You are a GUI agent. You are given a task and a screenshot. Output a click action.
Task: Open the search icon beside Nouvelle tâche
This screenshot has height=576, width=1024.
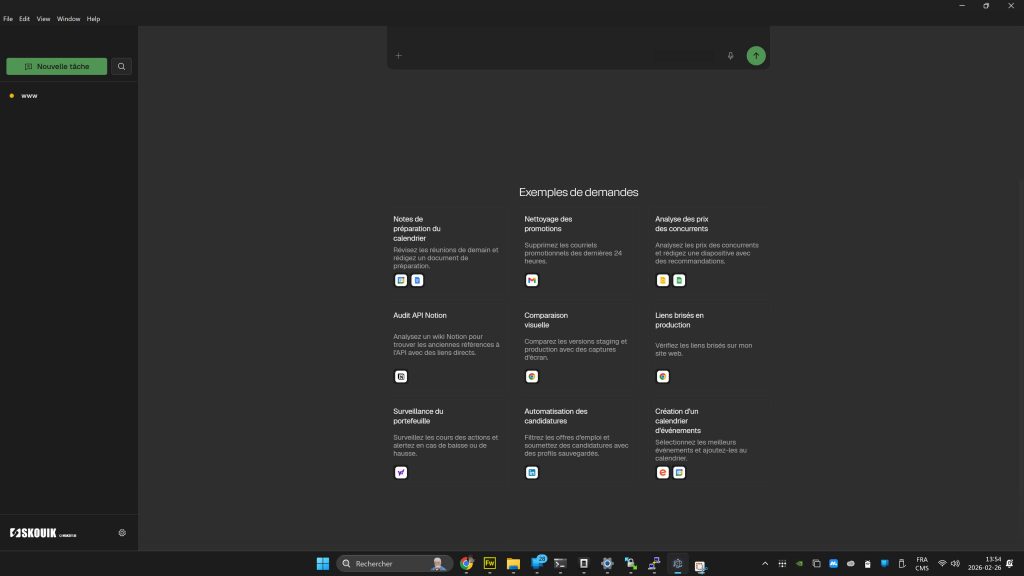pos(122,67)
